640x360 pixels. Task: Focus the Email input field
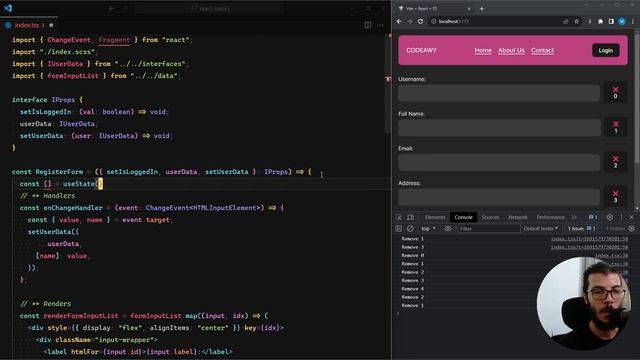[499, 162]
